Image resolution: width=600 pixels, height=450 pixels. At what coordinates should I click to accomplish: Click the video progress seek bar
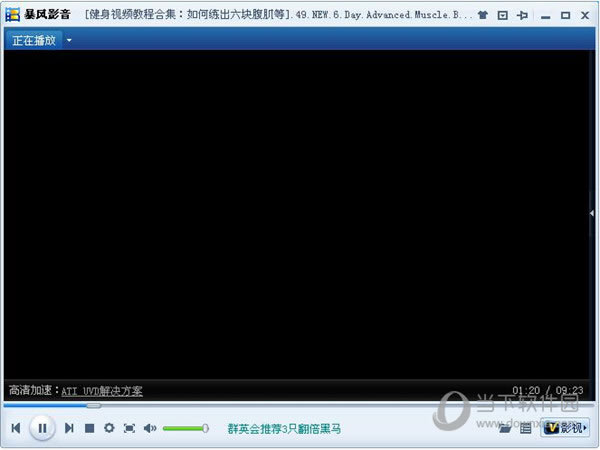(300, 406)
